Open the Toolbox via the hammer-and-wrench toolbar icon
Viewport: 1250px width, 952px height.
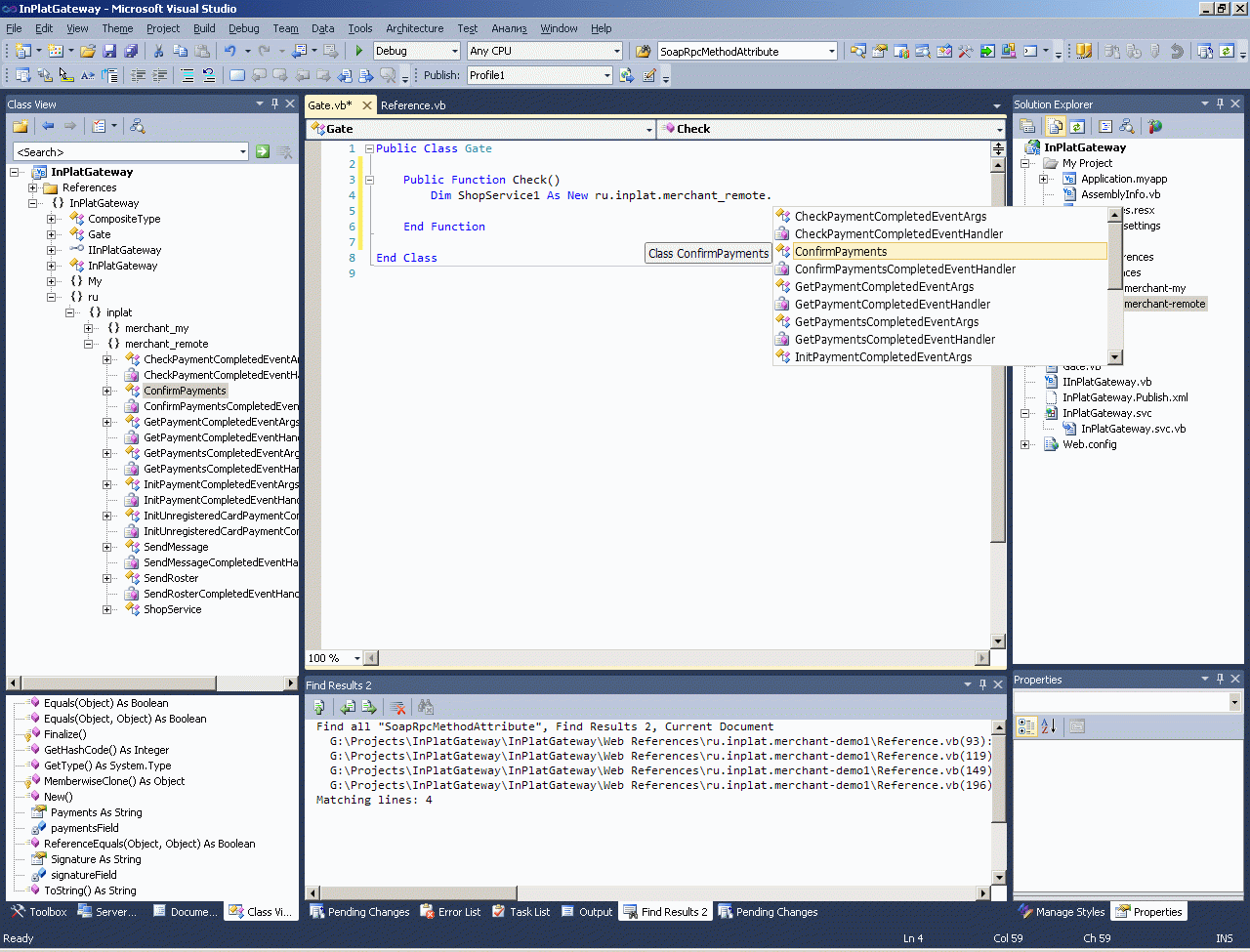[x=966, y=51]
